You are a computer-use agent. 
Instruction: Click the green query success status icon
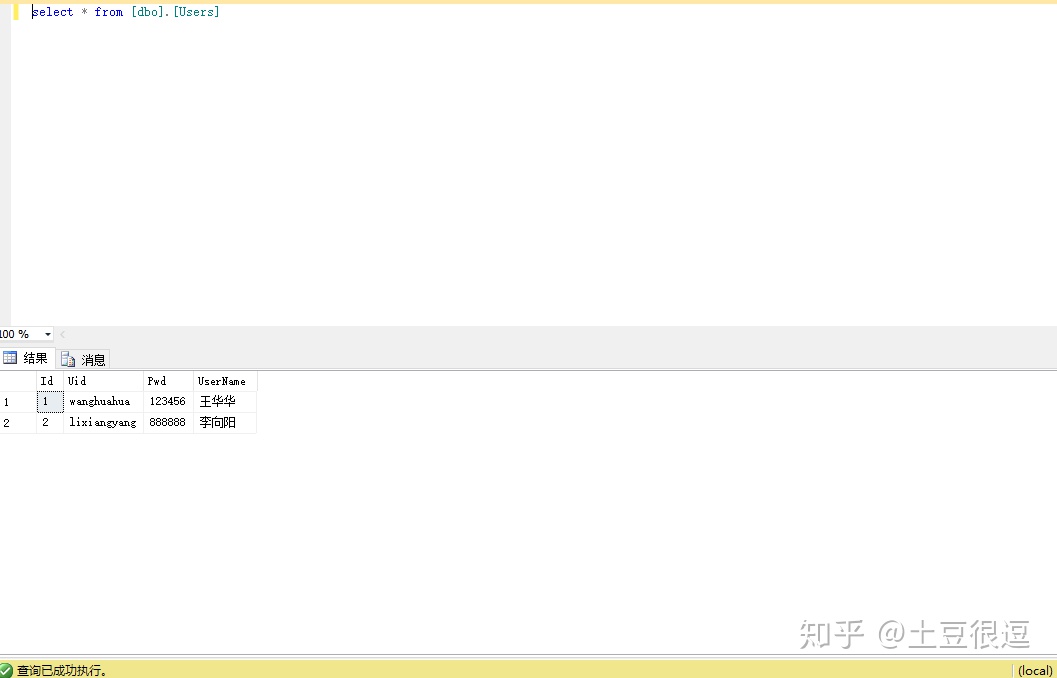pyautogui.click(x=6, y=671)
